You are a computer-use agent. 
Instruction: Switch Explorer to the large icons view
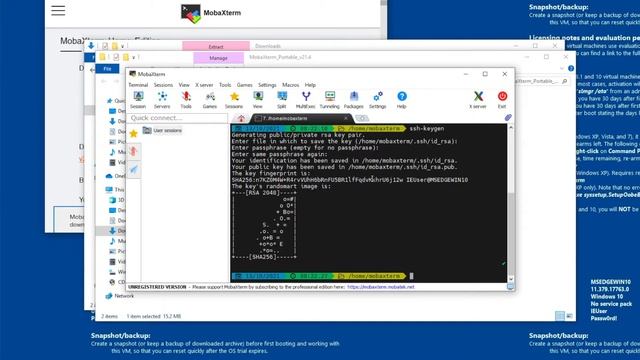[x=570, y=316]
